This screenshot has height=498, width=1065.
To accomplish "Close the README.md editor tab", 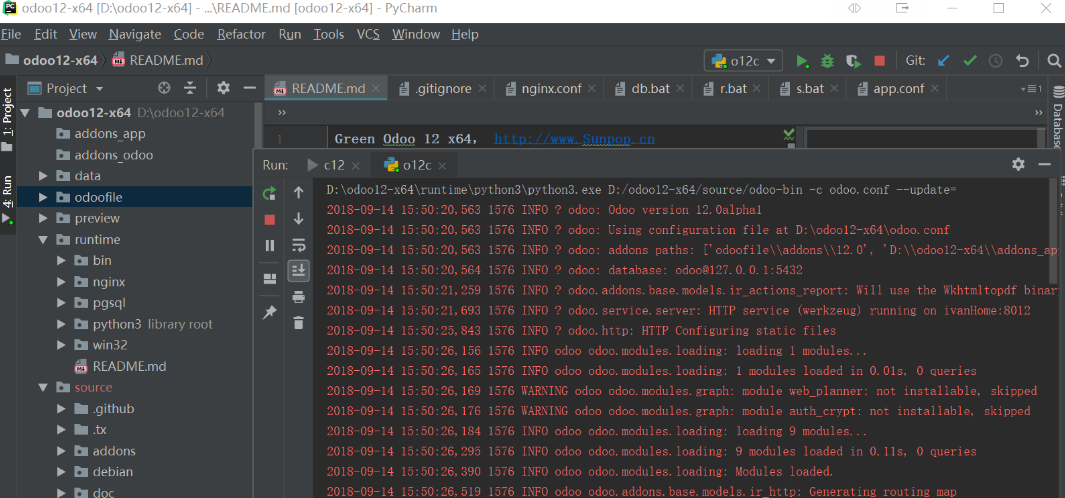I will (x=376, y=88).
